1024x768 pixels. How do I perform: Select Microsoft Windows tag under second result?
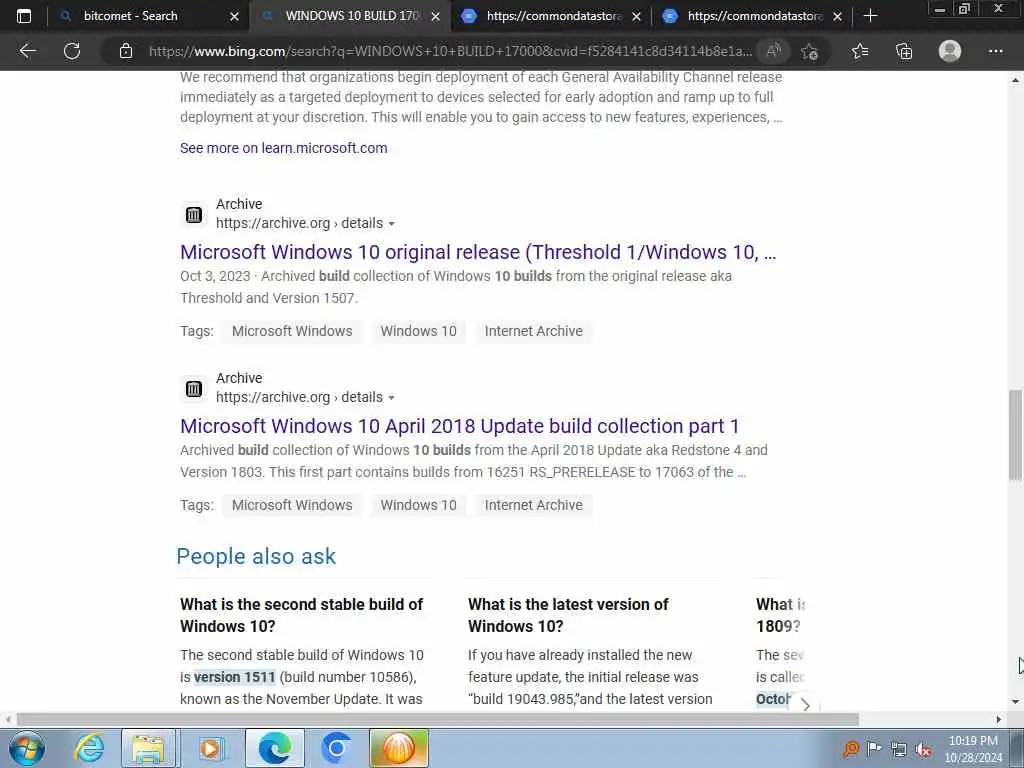292,505
